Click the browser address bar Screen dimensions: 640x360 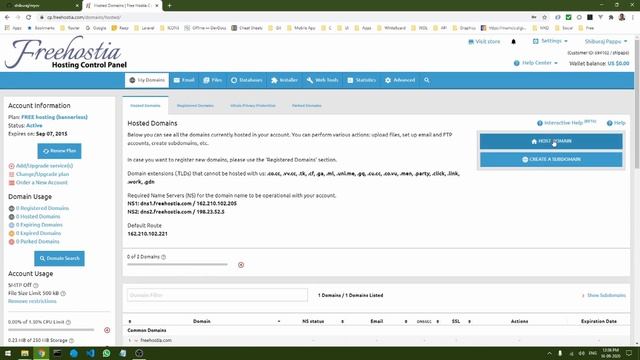282,17
